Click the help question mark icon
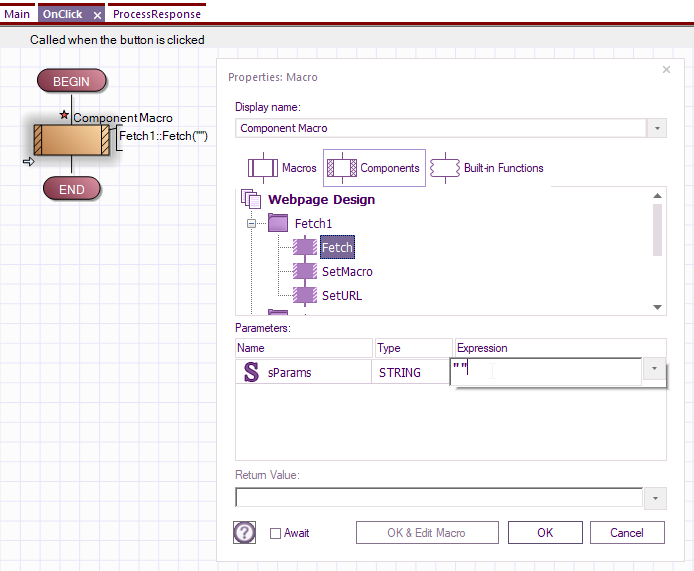Screen dimensions: 694x571 244,532
